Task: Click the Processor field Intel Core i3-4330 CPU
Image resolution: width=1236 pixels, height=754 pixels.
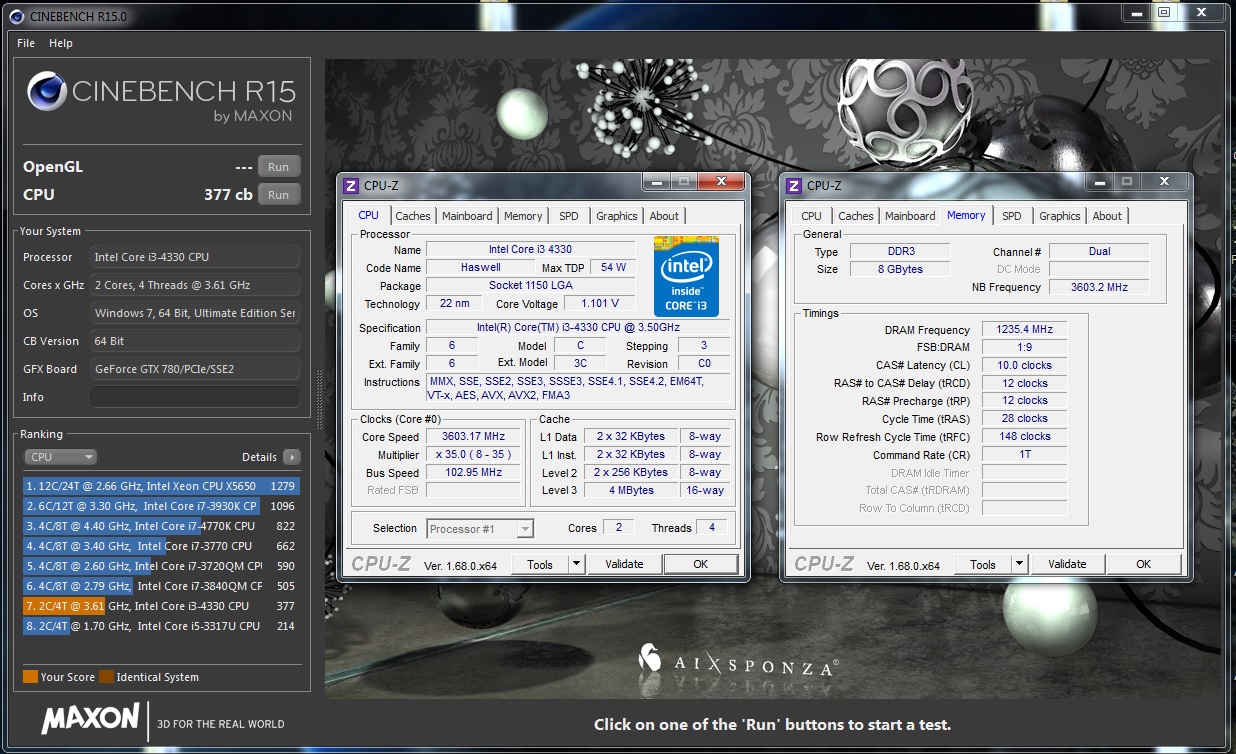Action: coord(195,257)
